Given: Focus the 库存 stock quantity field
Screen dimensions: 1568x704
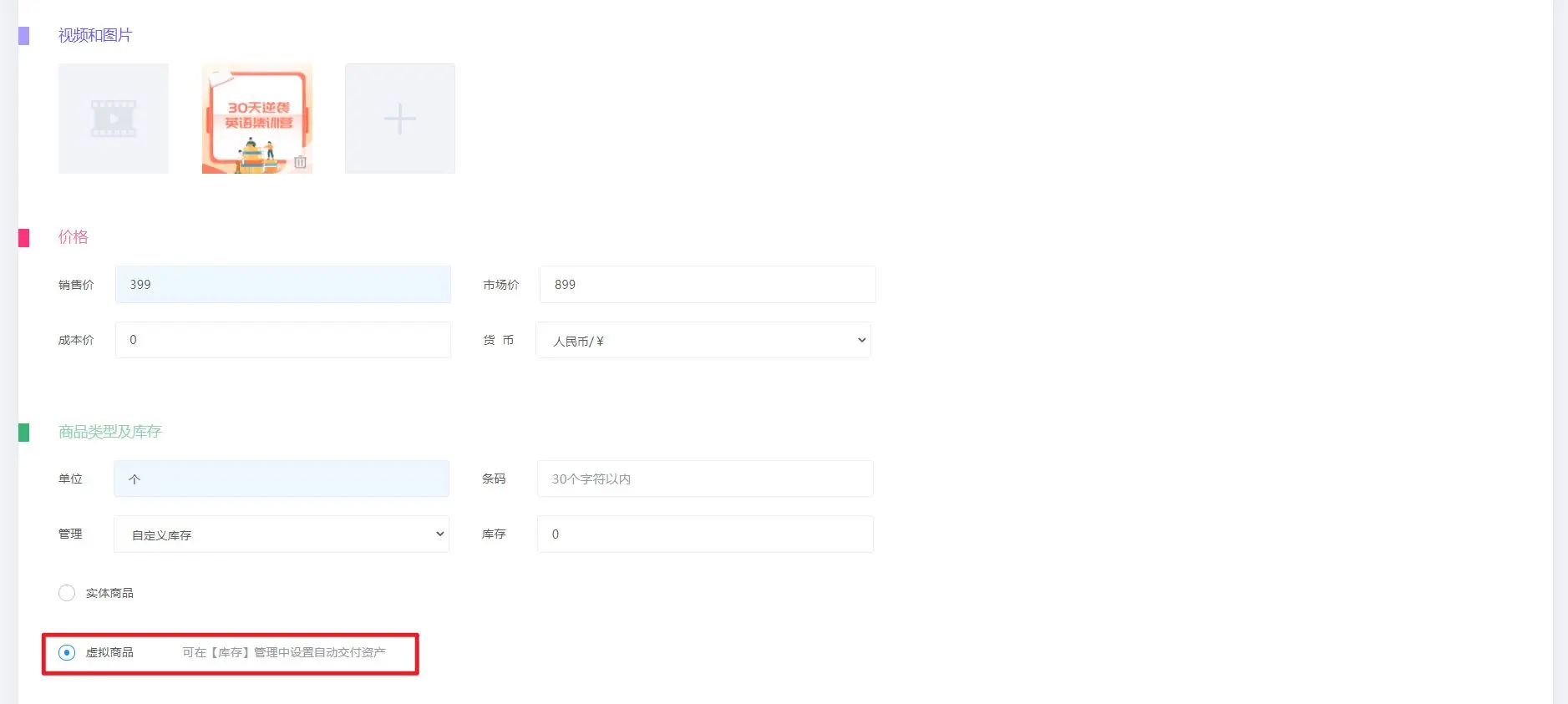Looking at the screenshot, I should tap(705, 534).
